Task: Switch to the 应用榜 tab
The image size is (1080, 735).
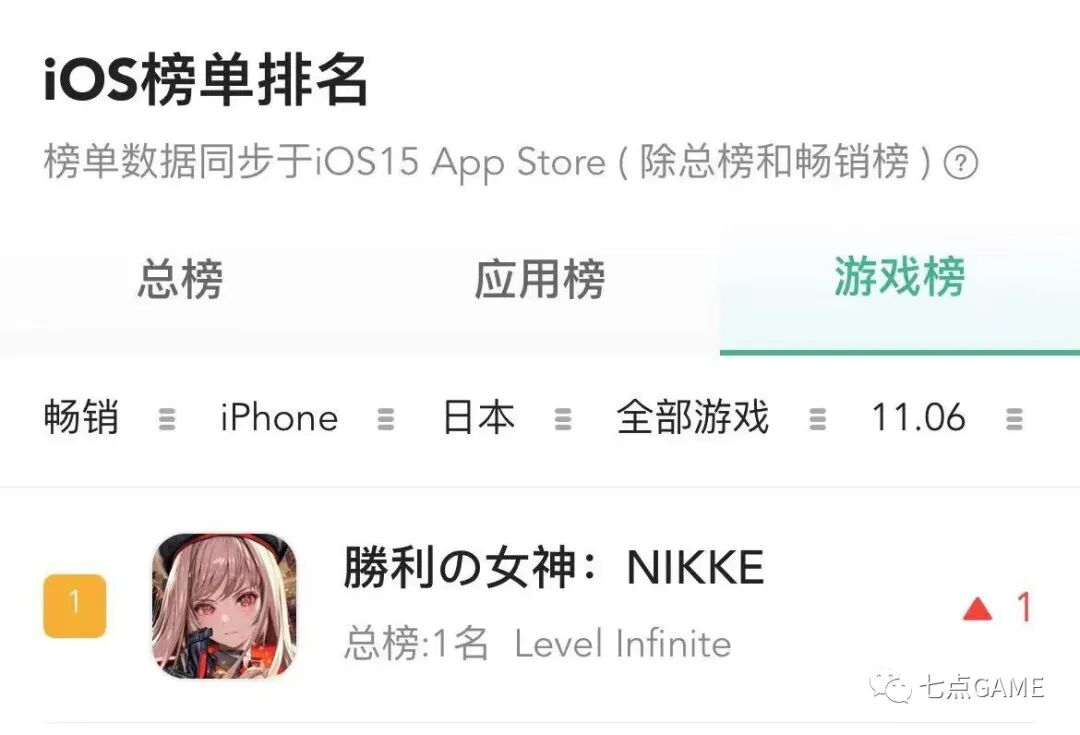Action: tap(540, 280)
